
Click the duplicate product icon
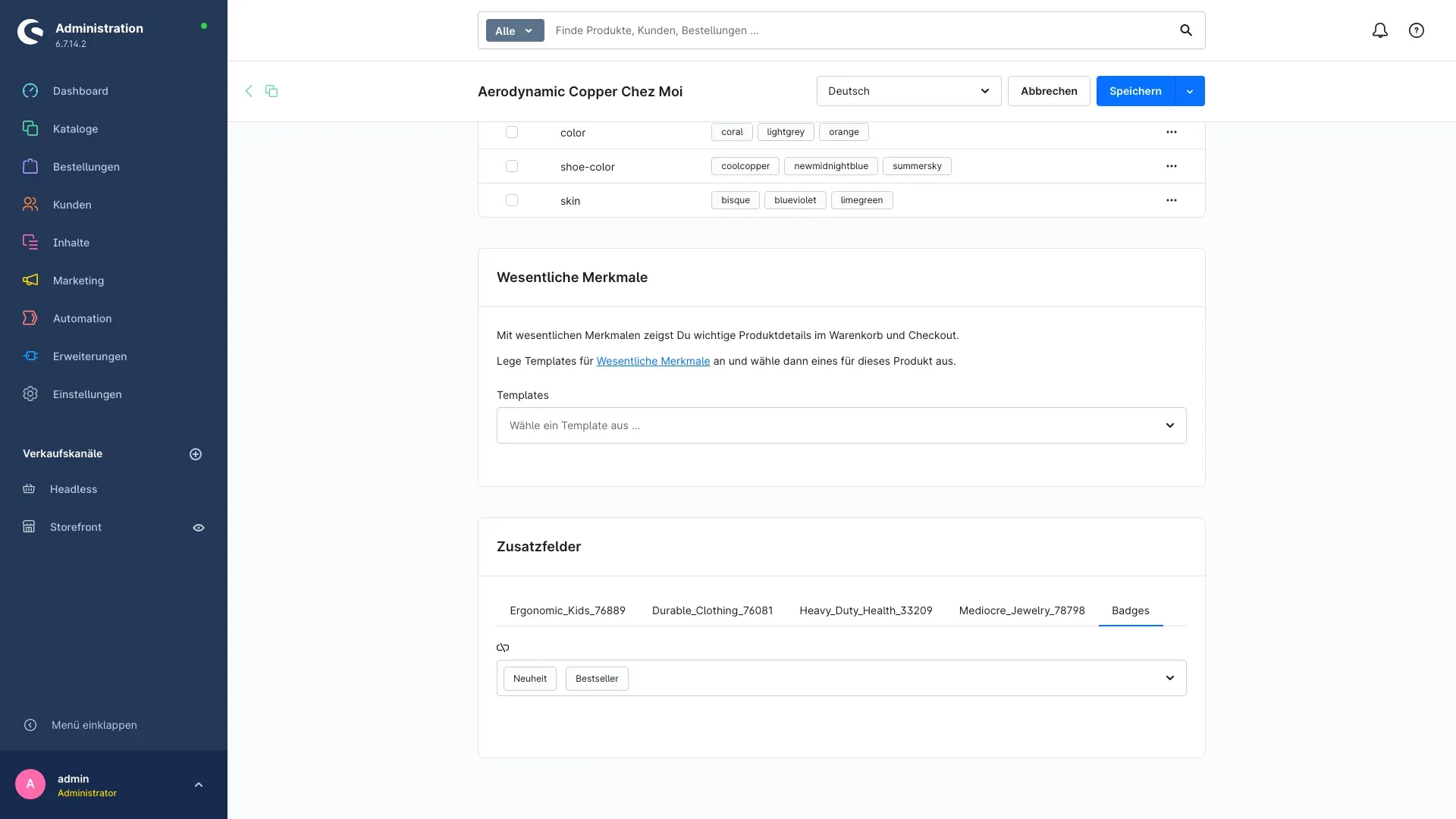(271, 91)
